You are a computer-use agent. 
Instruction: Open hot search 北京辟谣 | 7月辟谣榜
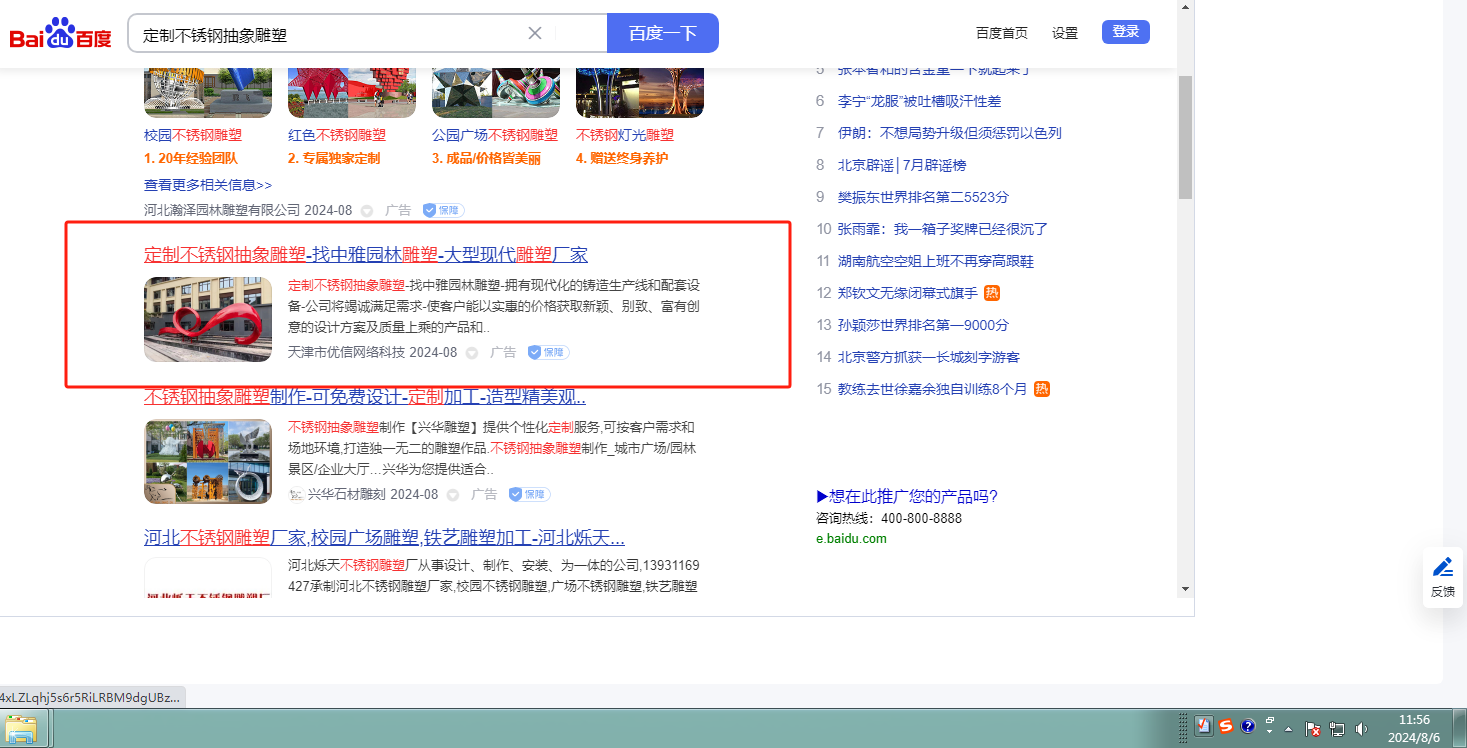point(902,165)
